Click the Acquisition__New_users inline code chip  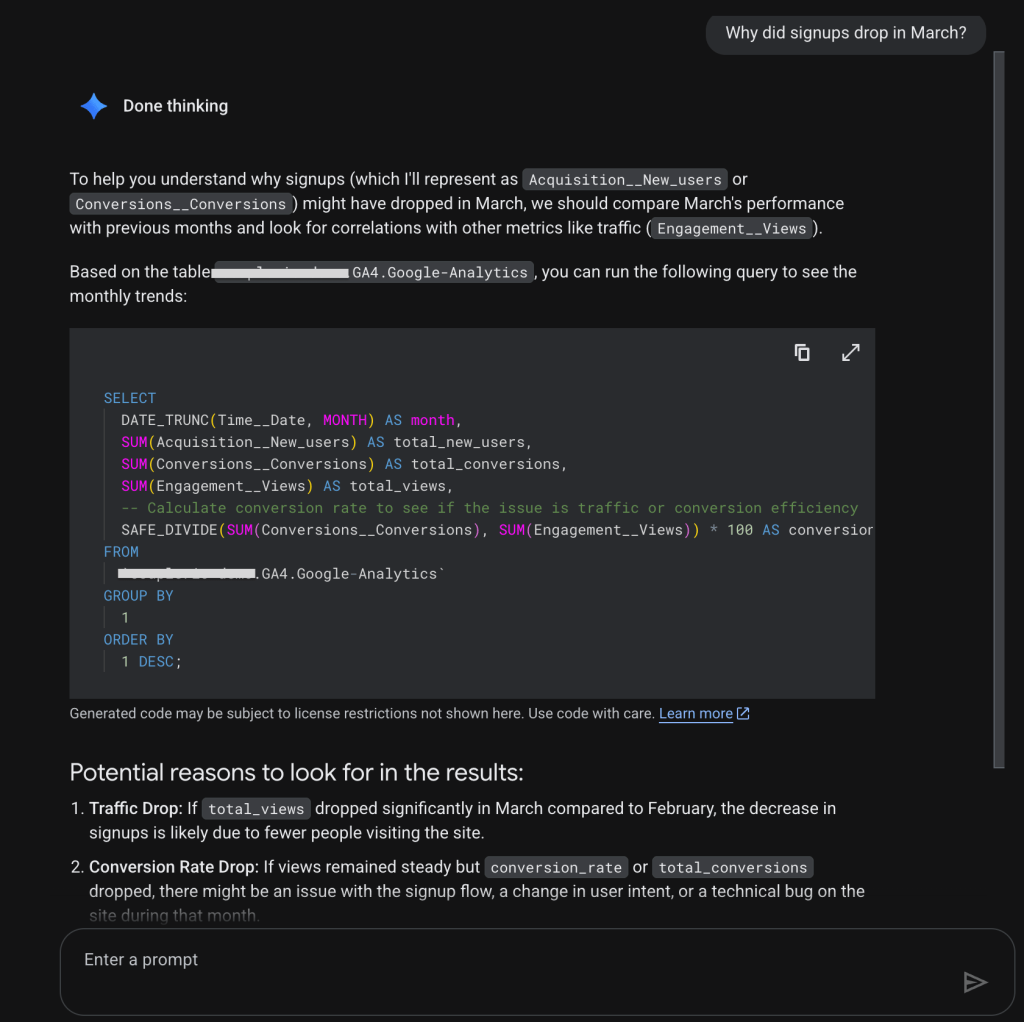pos(624,180)
